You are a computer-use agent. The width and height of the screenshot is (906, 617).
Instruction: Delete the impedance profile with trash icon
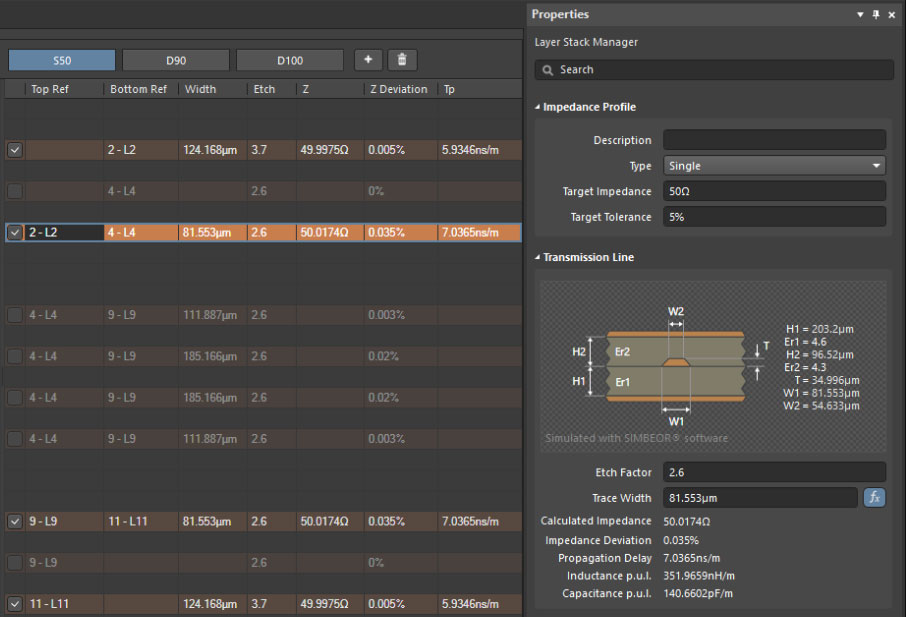(402, 60)
